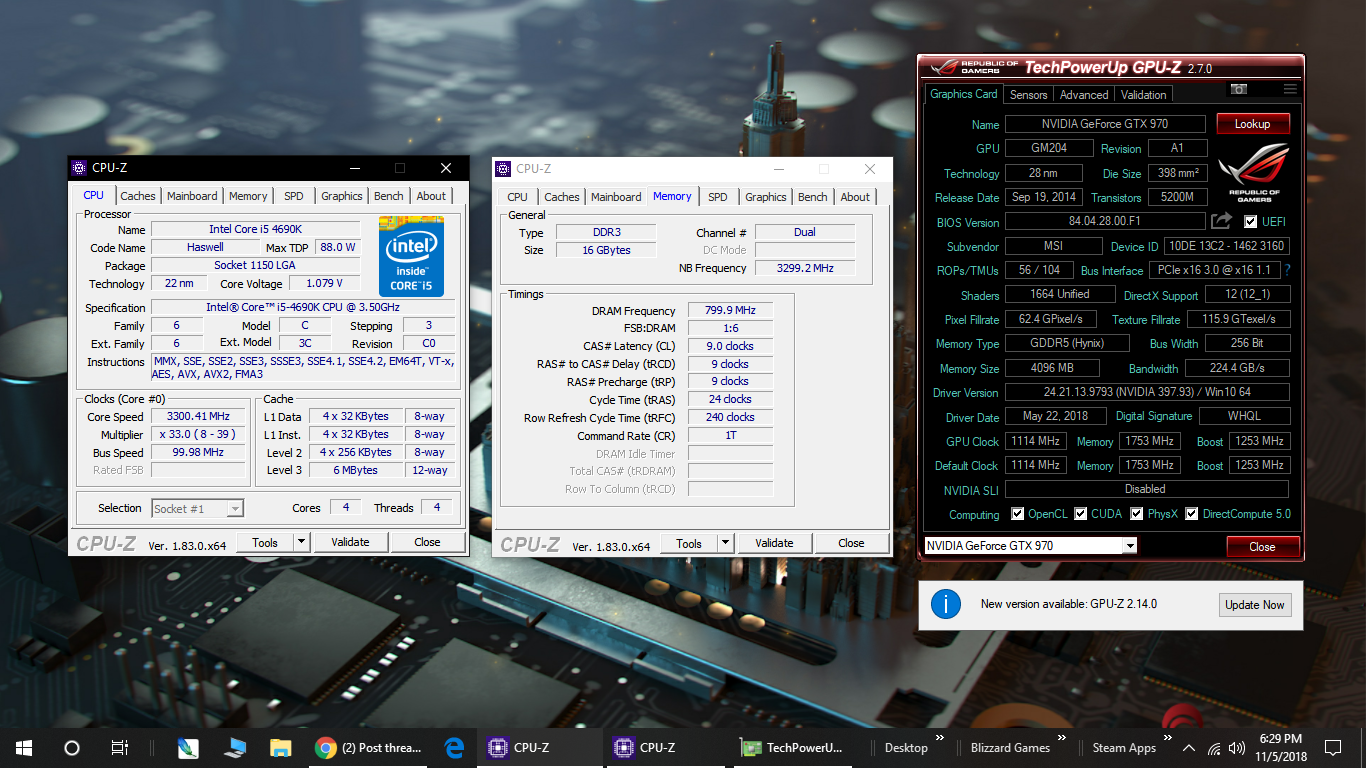This screenshot has width=1366, height=768.
Task: Click the BIOS save/export arrow icon
Action: [x=1221, y=221]
